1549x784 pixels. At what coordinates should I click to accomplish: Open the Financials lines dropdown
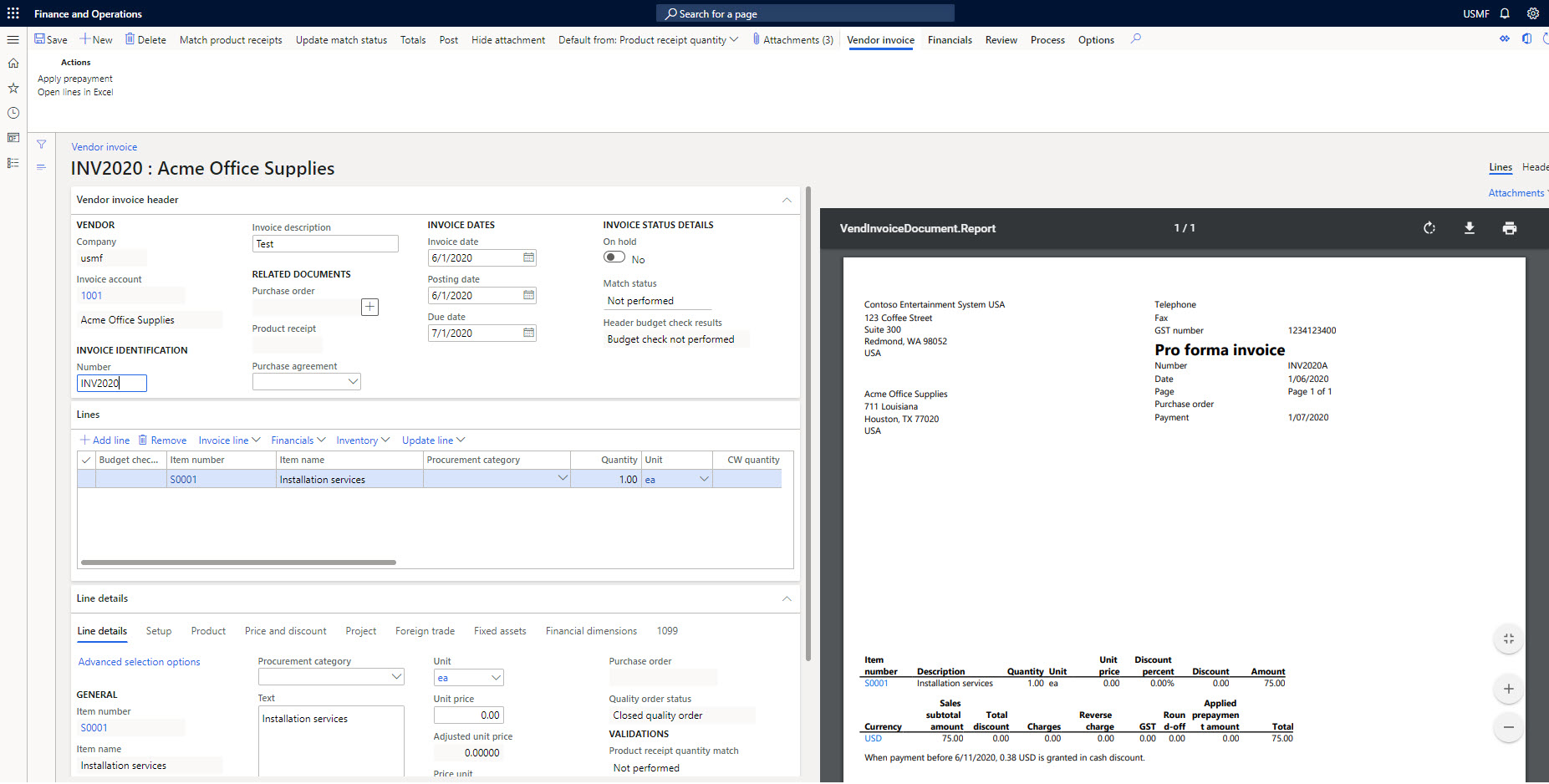coord(298,440)
